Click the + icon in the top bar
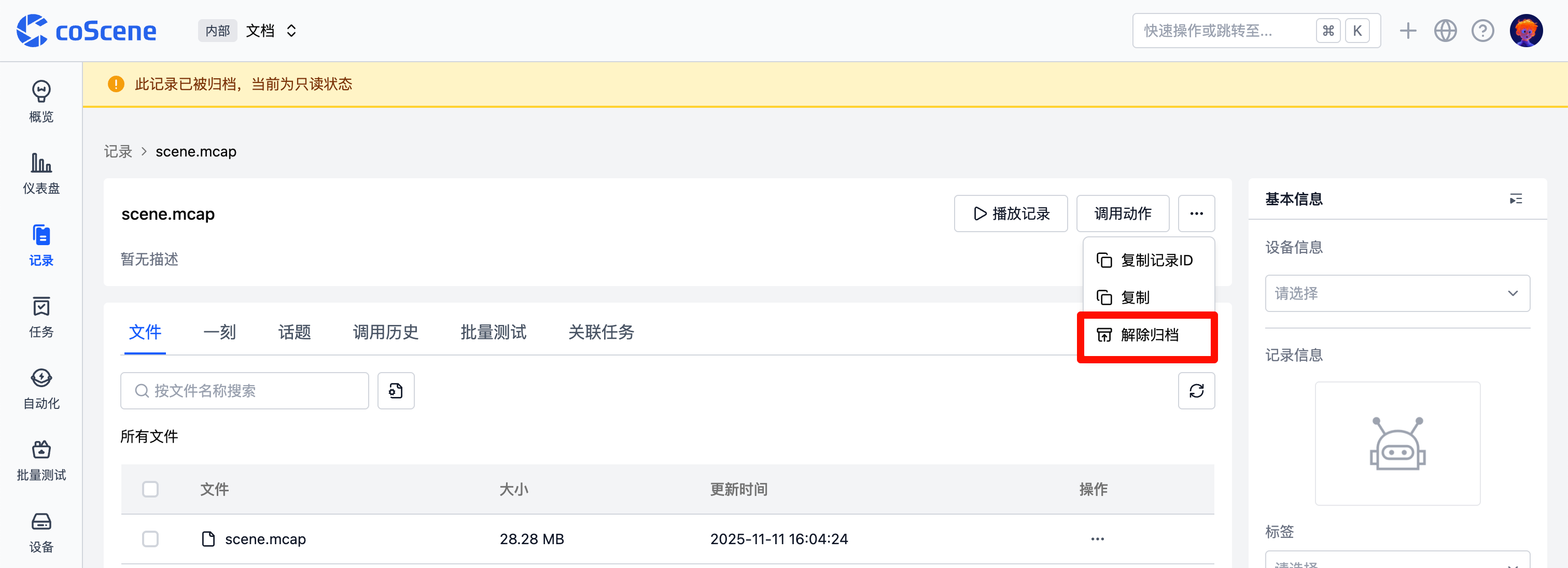The width and height of the screenshot is (1568, 568). pyautogui.click(x=1408, y=30)
